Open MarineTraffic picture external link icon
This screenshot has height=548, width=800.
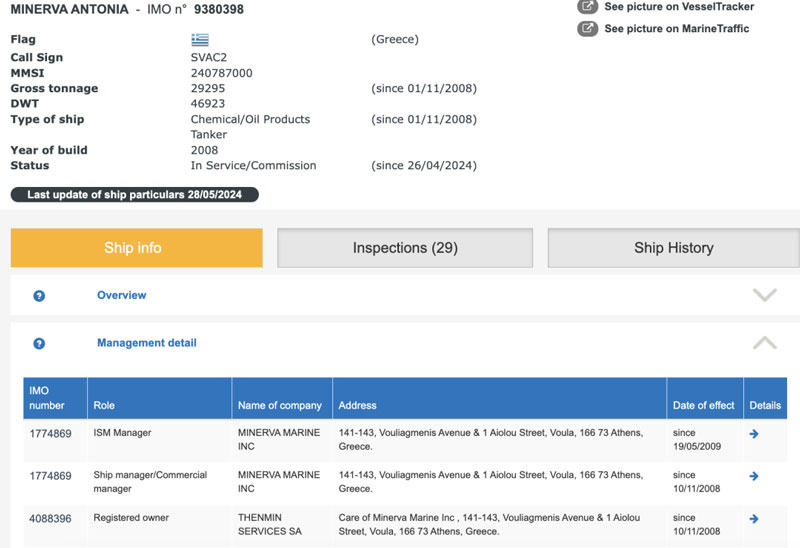[x=587, y=29]
